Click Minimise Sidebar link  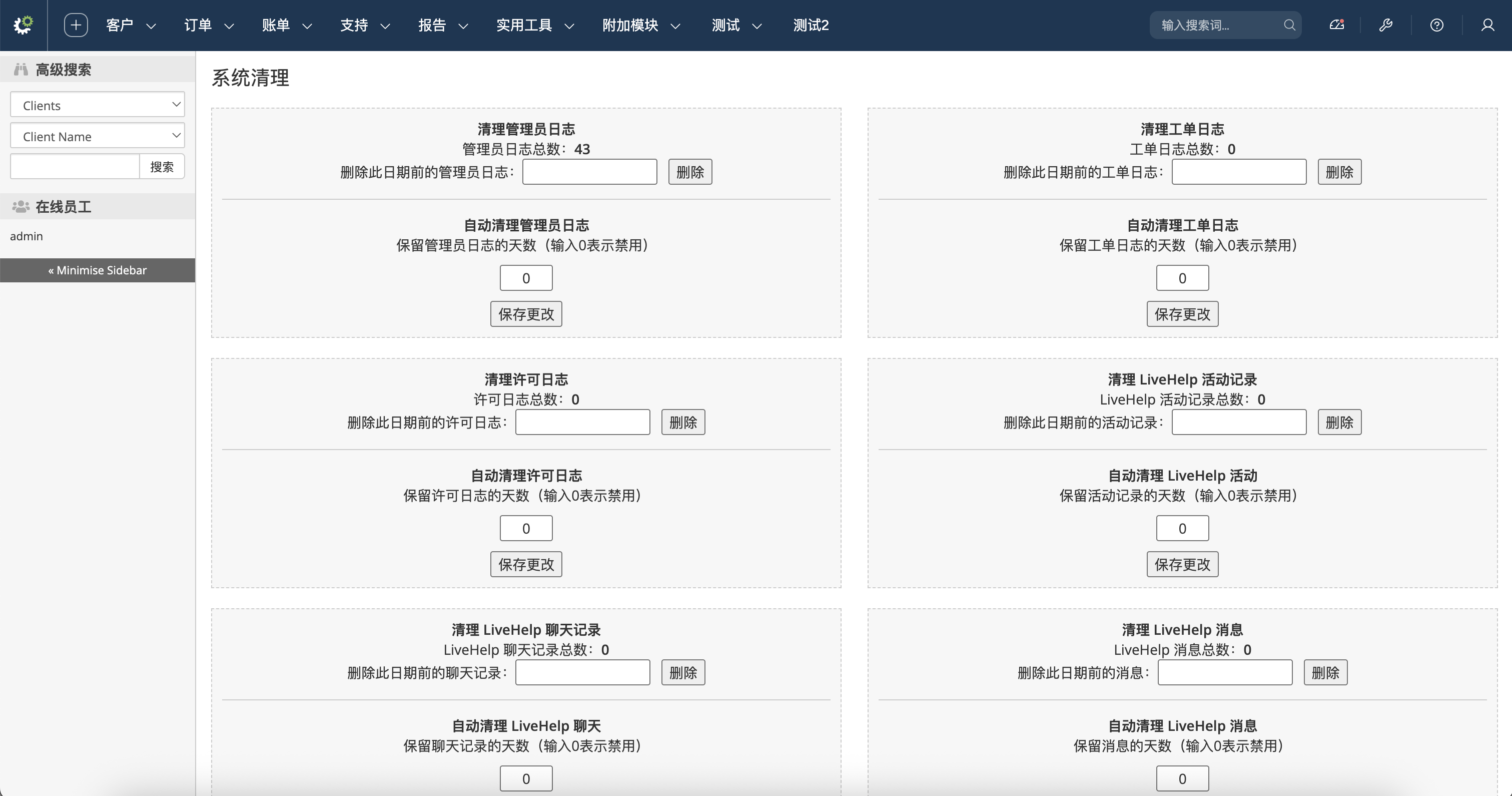click(x=98, y=270)
